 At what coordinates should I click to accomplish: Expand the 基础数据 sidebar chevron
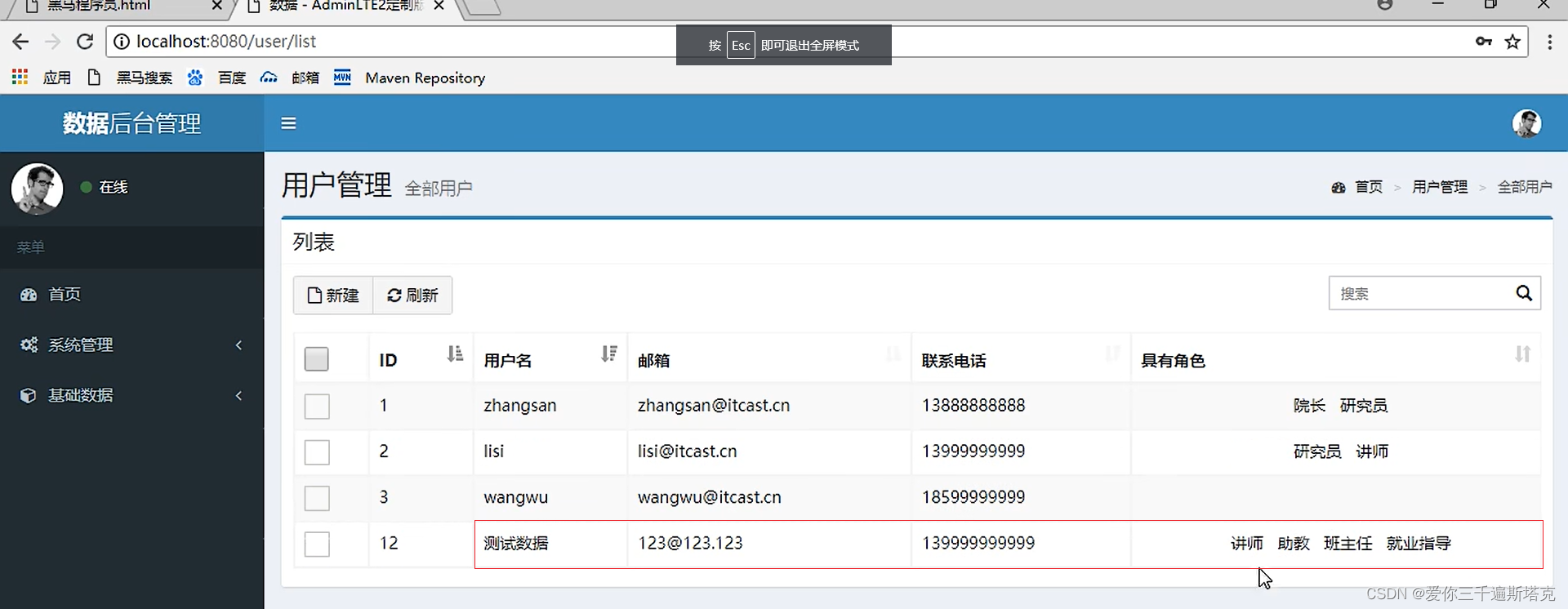[238, 396]
